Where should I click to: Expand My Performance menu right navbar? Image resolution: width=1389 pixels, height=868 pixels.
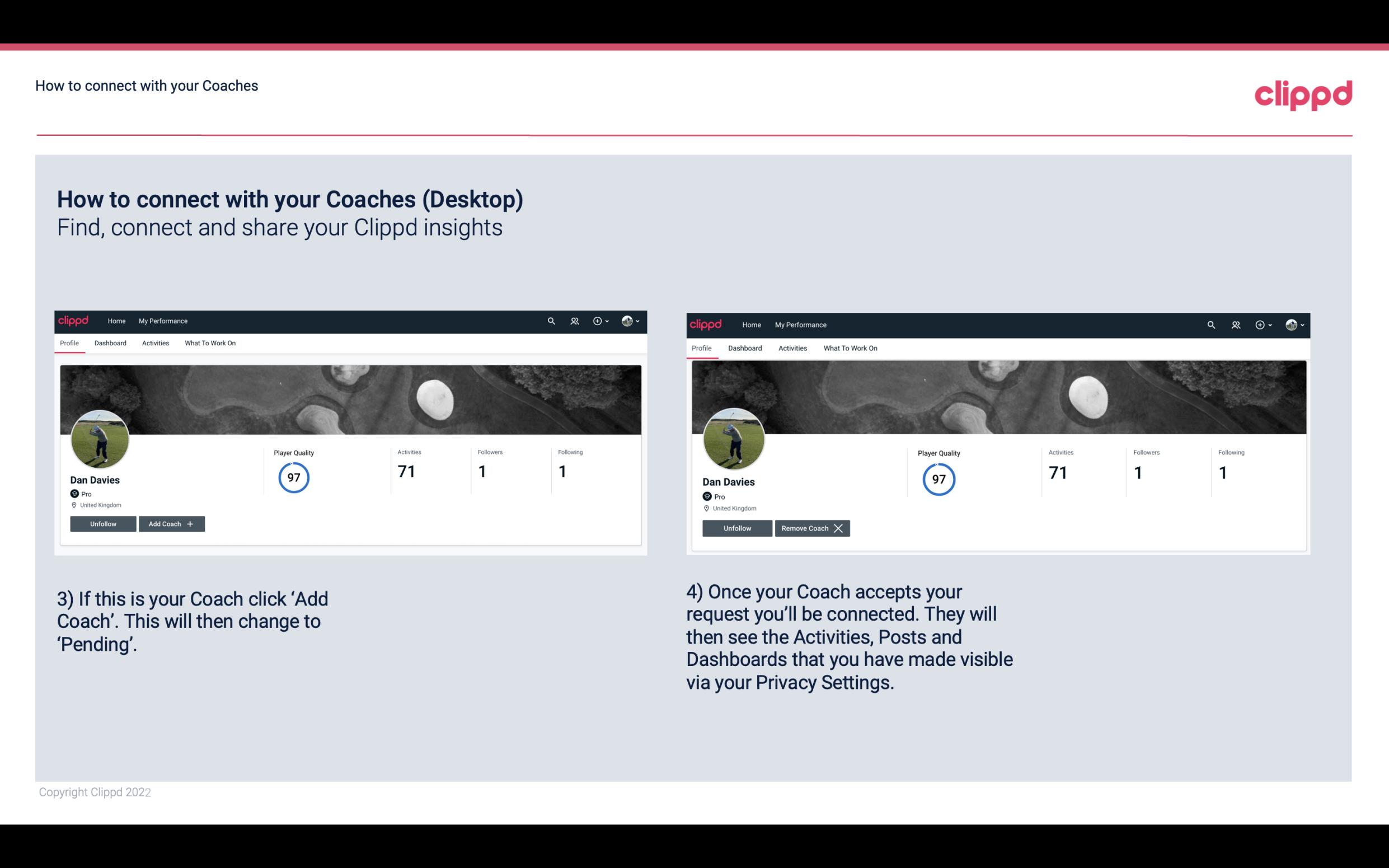(x=801, y=324)
